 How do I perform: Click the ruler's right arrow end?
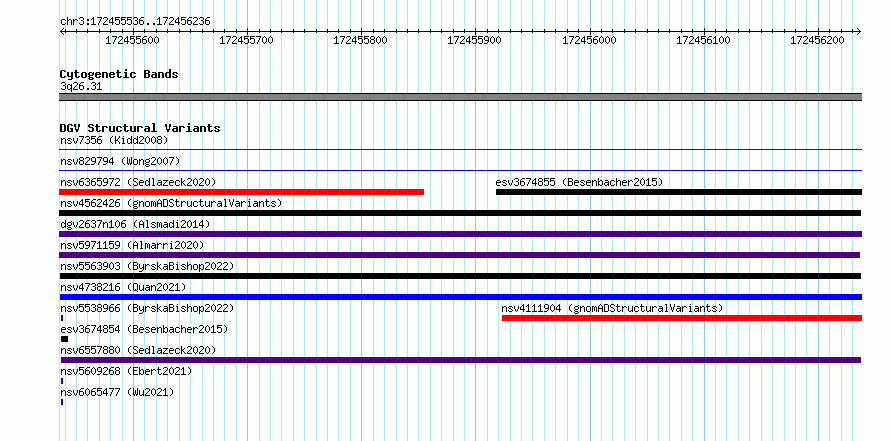(859, 31)
